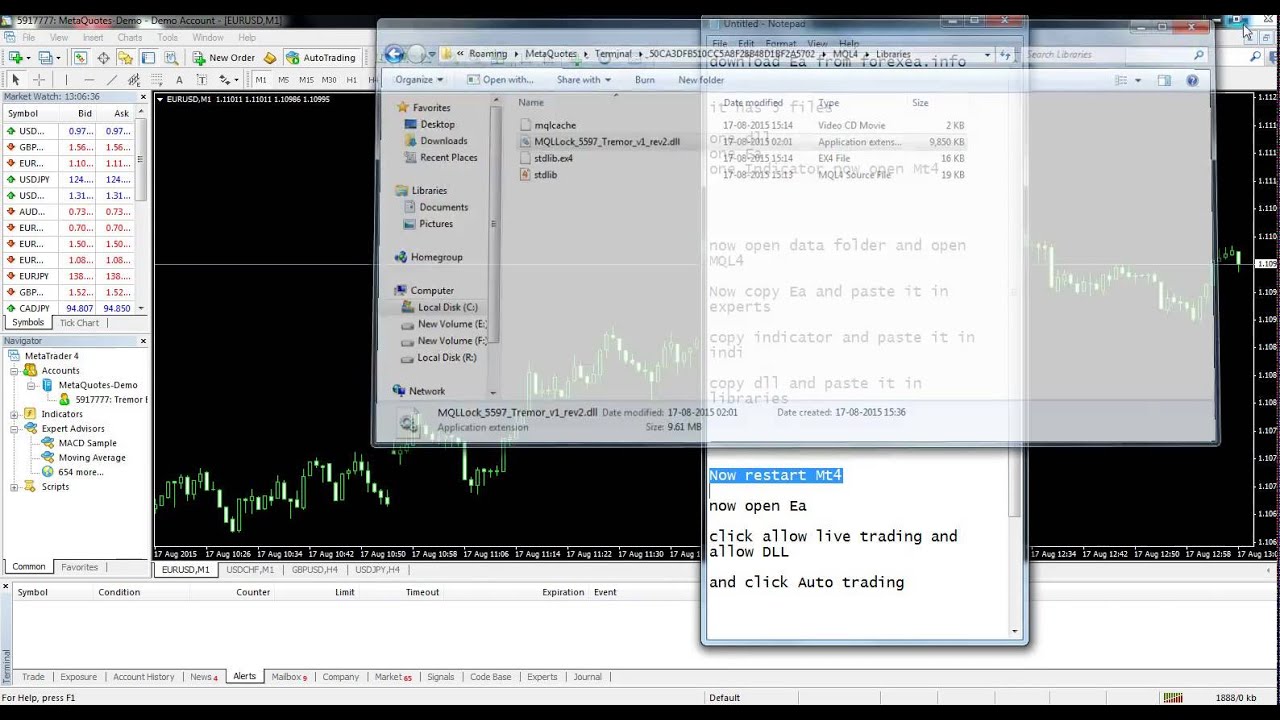Viewport: 1280px width, 720px height.
Task: Toggle the Data Window crosshair-circle icon
Action: pos(103,58)
